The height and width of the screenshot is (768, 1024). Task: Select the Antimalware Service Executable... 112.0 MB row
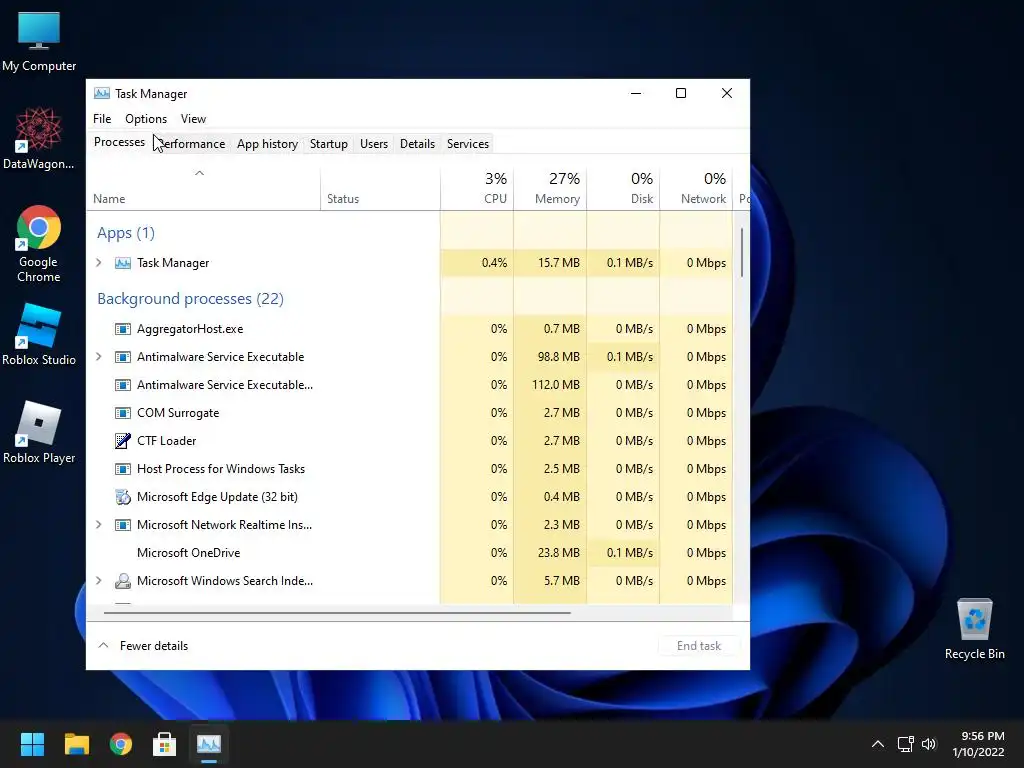pyautogui.click(x=409, y=385)
